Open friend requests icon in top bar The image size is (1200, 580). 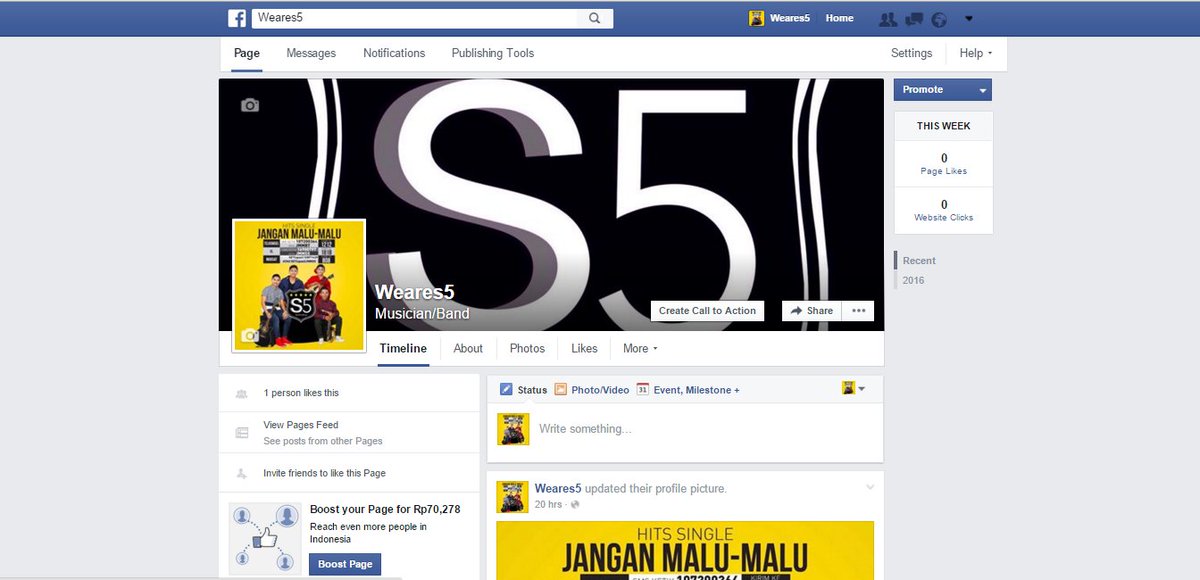pos(887,19)
